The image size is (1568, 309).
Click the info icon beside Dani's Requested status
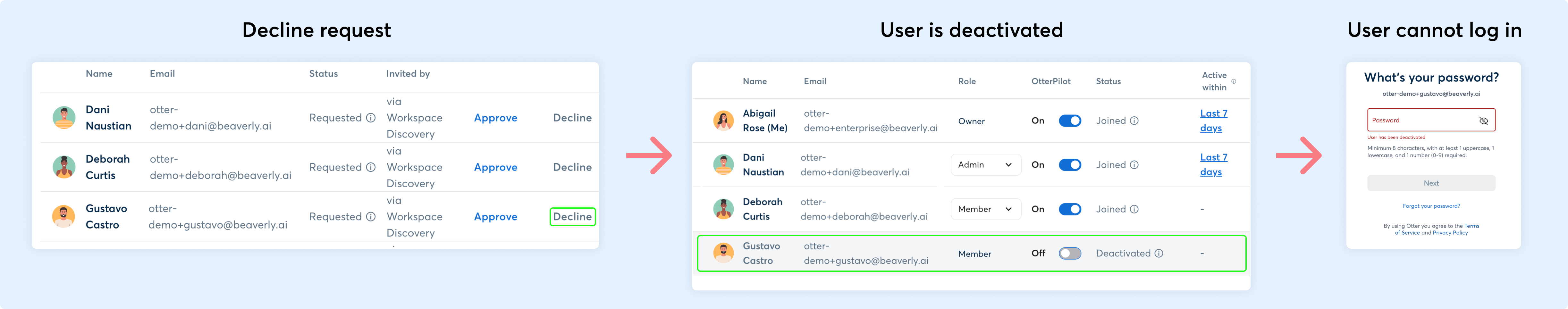pos(371,118)
